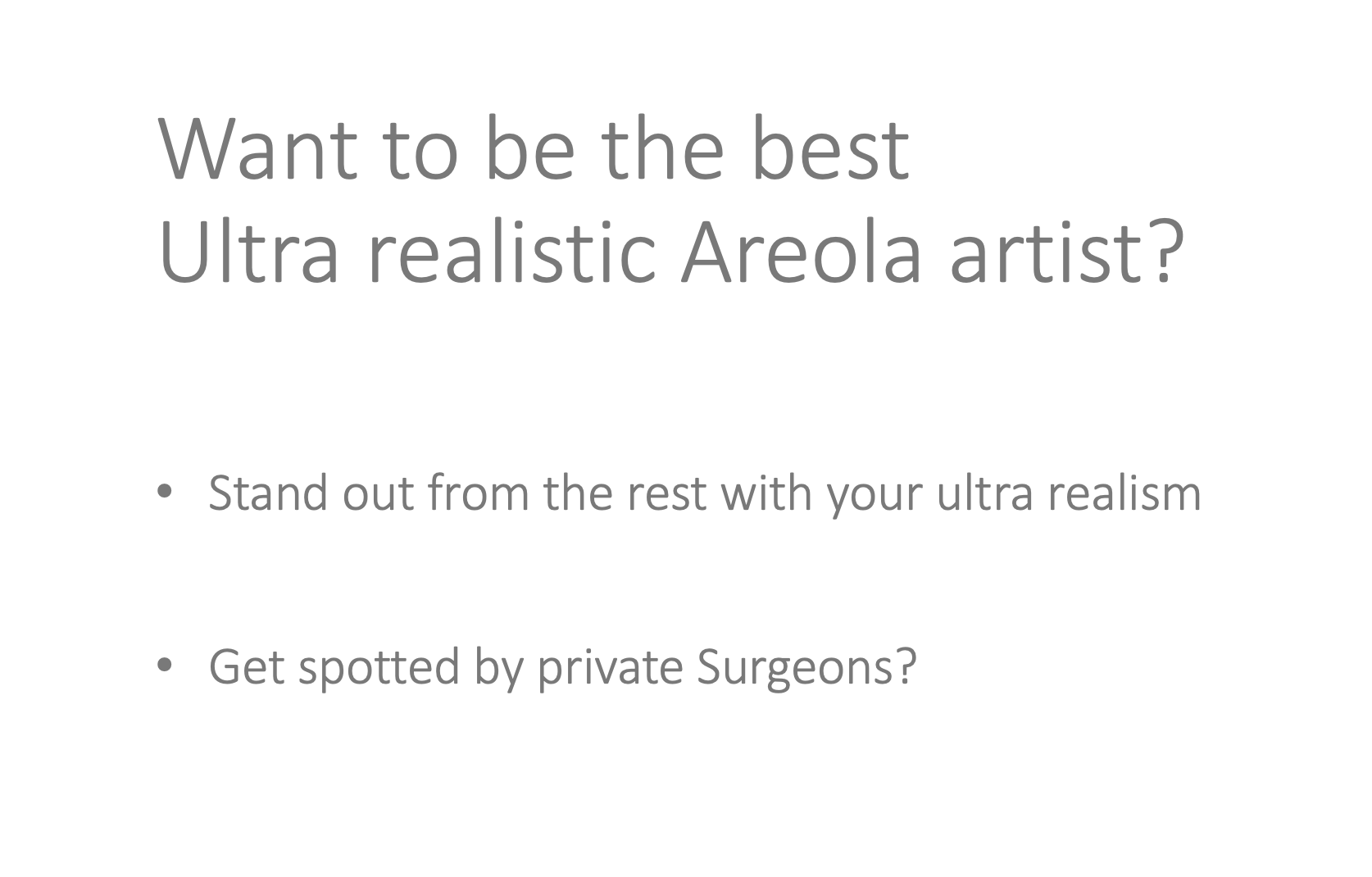Click the word 'Surgeons?' in second bullet

pyautogui.click(x=806, y=667)
